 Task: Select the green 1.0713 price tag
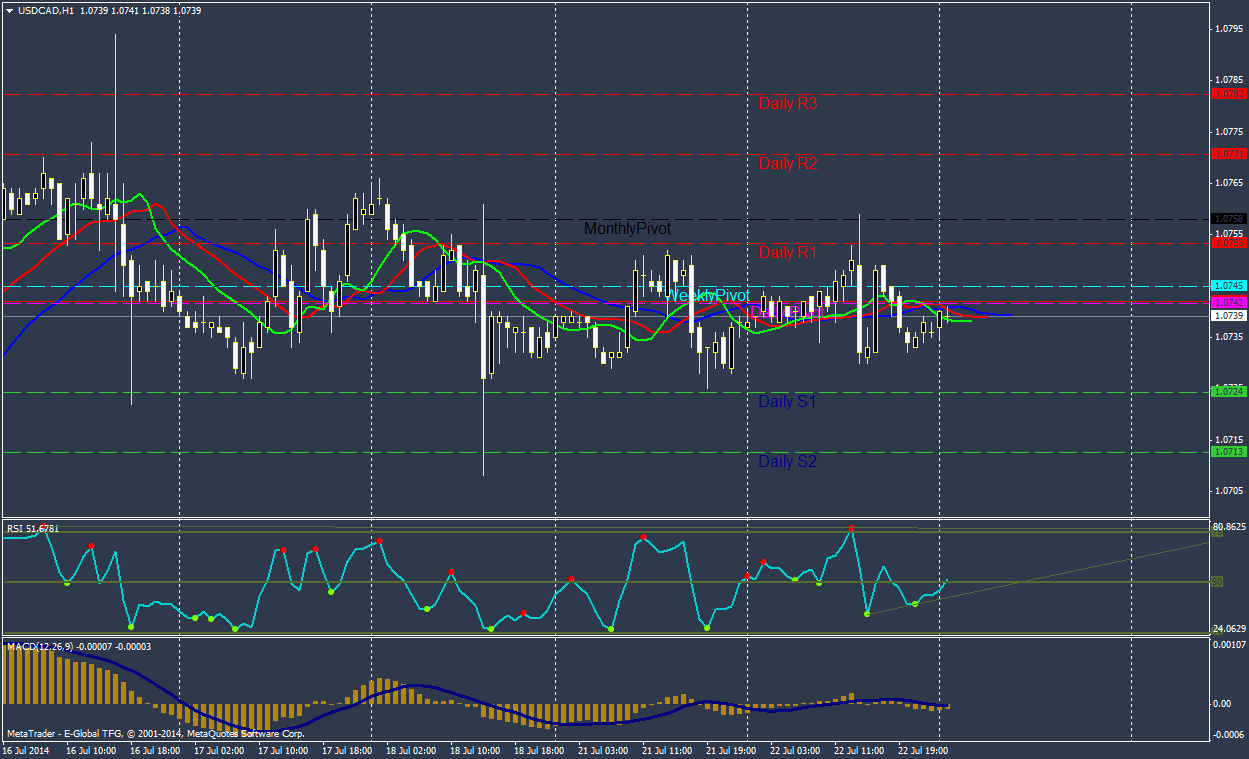(1228, 452)
